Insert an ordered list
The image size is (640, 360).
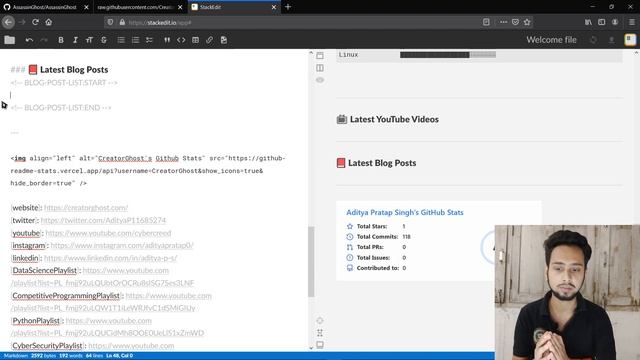[136, 40]
